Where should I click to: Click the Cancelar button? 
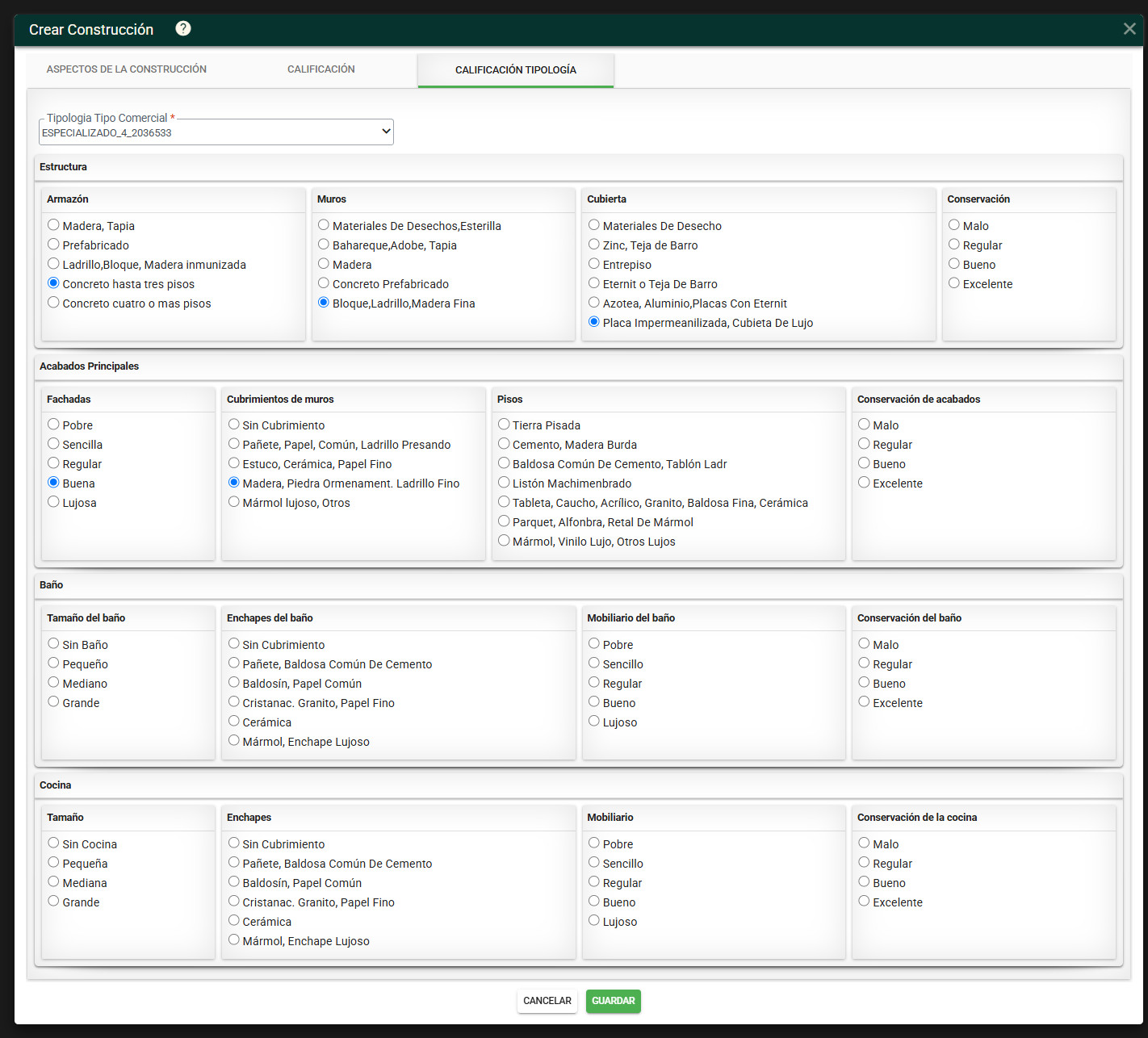click(x=547, y=1001)
